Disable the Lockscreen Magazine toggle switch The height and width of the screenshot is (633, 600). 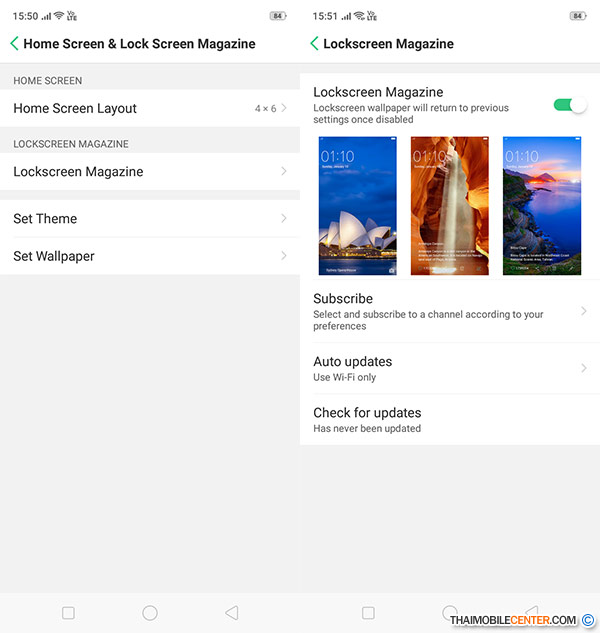tap(569, 105)
